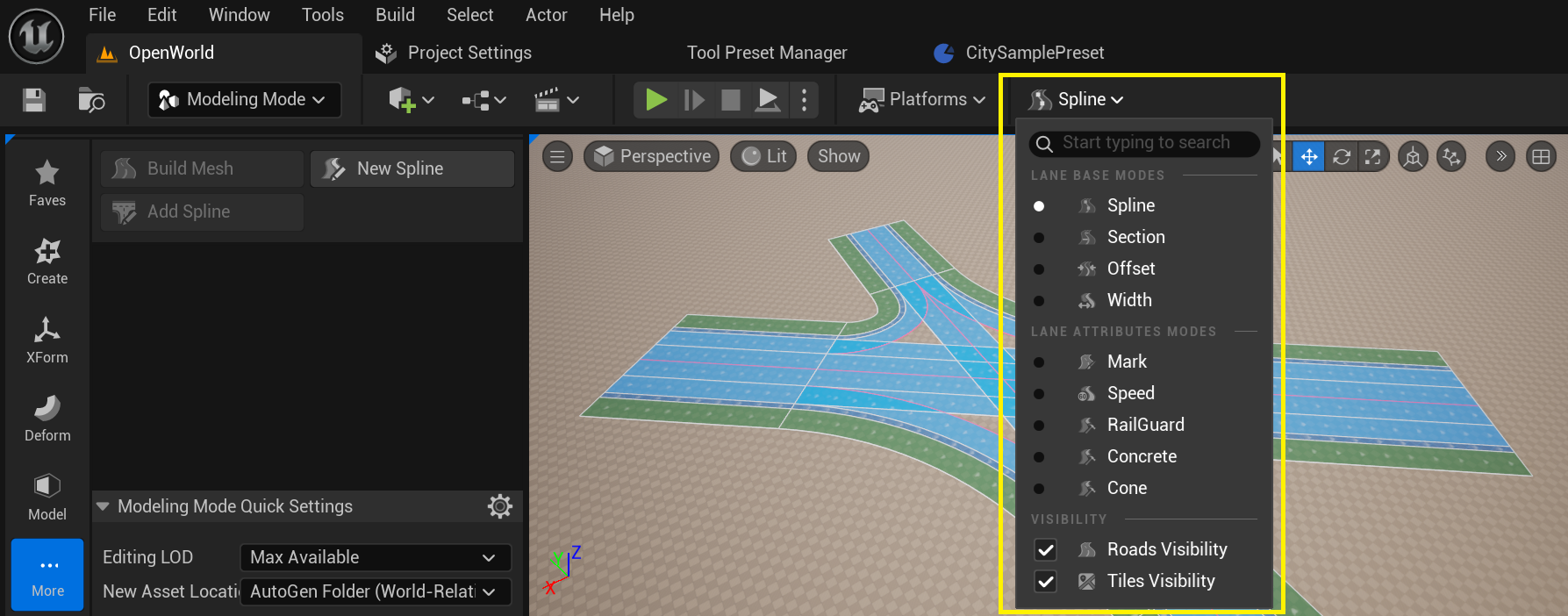
Task: Open the Cinematics clapperboard dropdown
Action: (x=557, y=100)
